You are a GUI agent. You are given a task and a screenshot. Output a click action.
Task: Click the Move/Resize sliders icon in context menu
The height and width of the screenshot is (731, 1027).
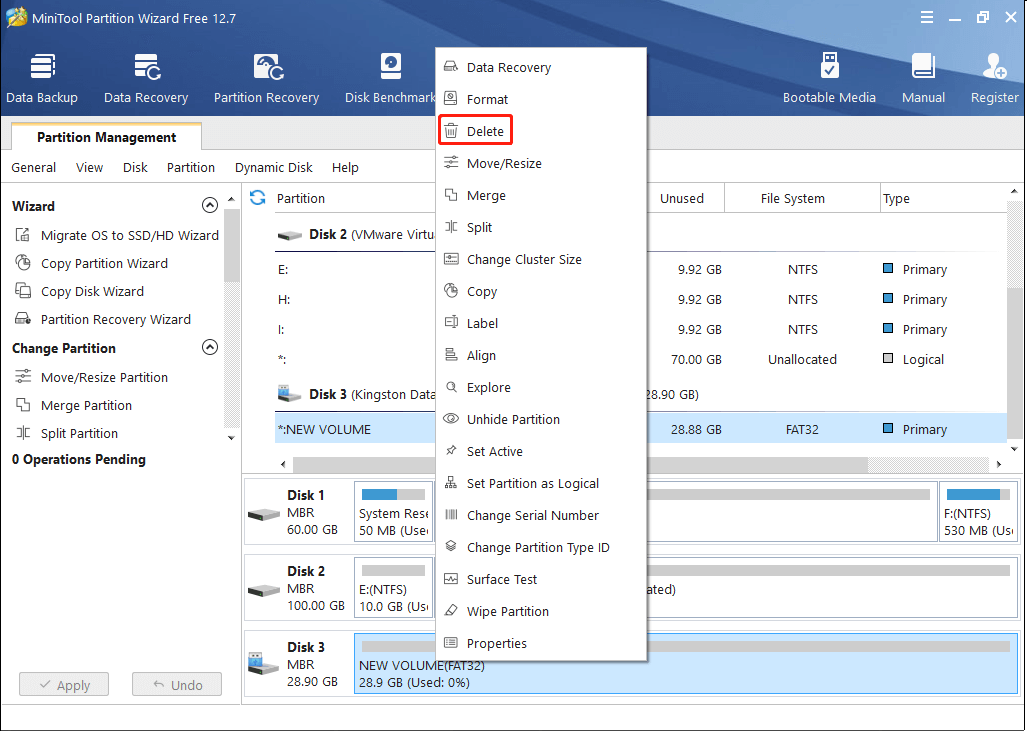(451, 163)
